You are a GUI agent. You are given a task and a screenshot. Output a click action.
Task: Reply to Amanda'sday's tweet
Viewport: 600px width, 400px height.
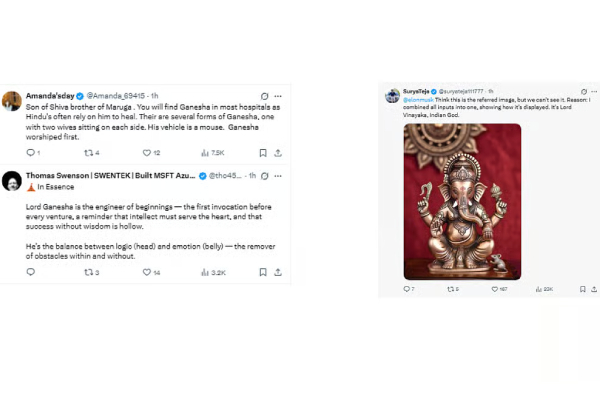coord(31,153)
